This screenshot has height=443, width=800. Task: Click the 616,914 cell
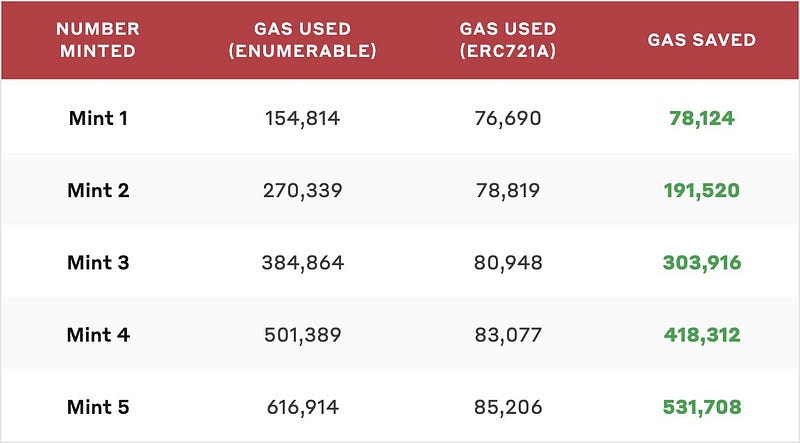coord(303,407)
